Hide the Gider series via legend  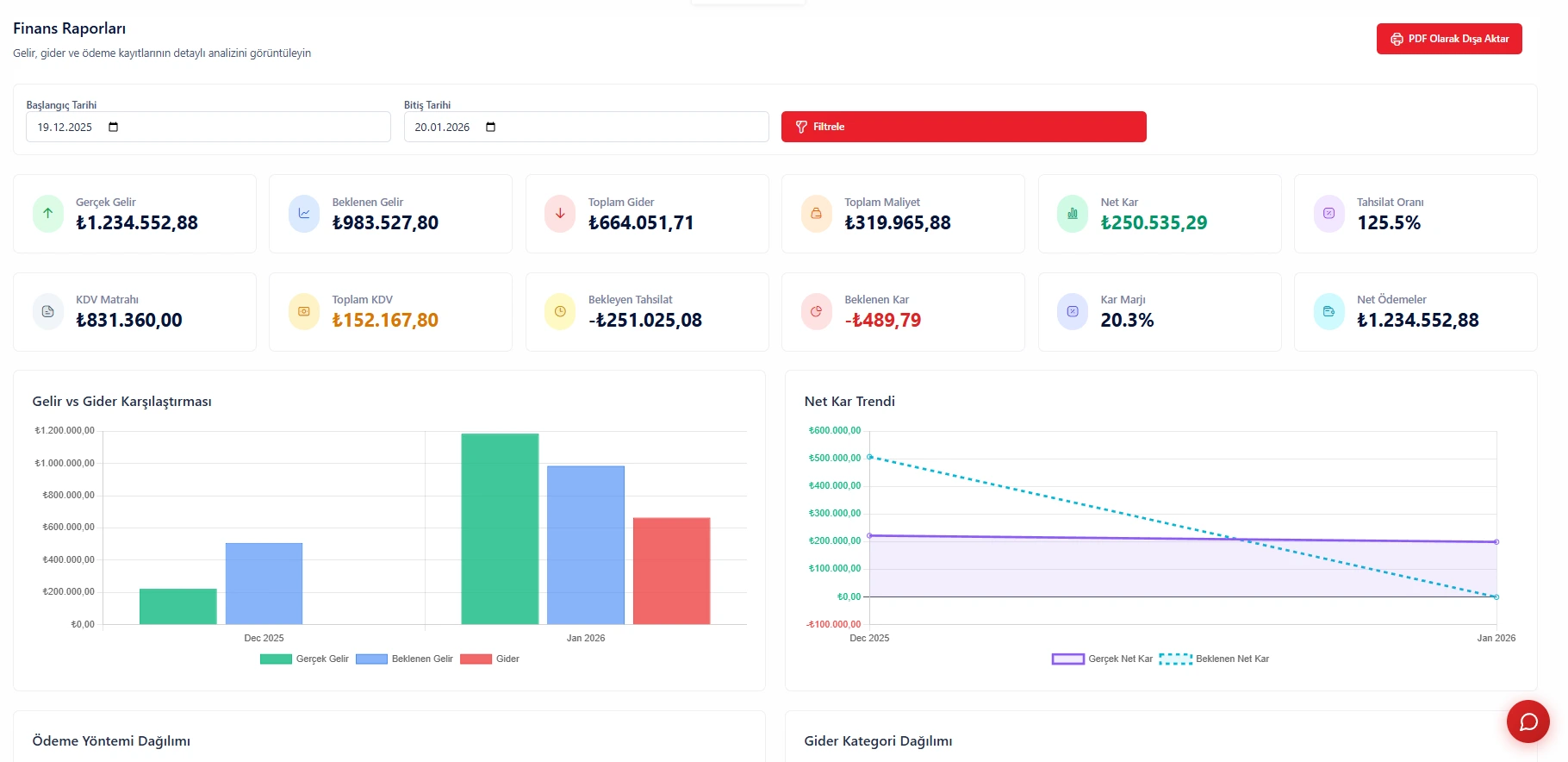(x=489, y=659)
